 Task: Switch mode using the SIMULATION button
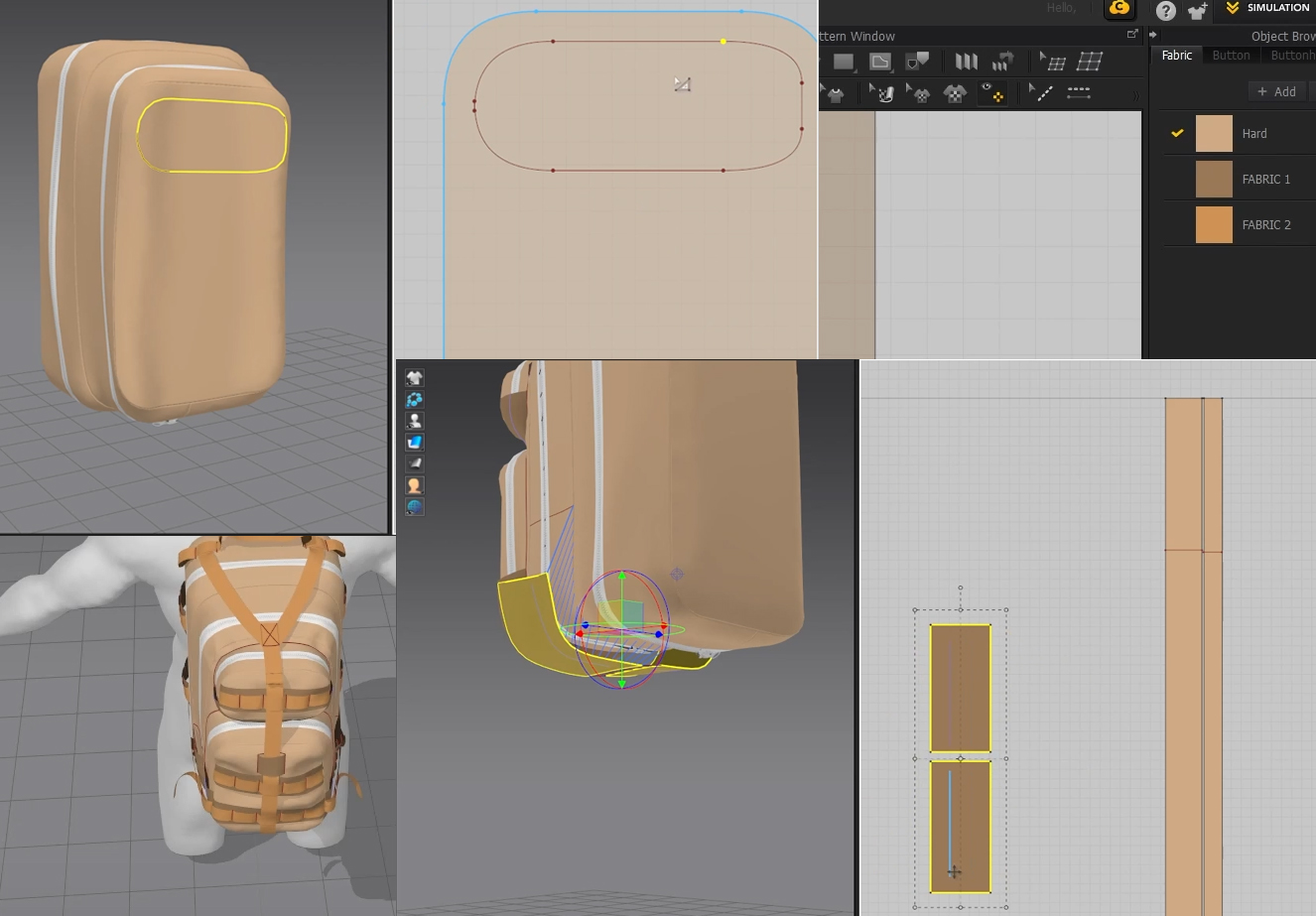pos(1267,8)
